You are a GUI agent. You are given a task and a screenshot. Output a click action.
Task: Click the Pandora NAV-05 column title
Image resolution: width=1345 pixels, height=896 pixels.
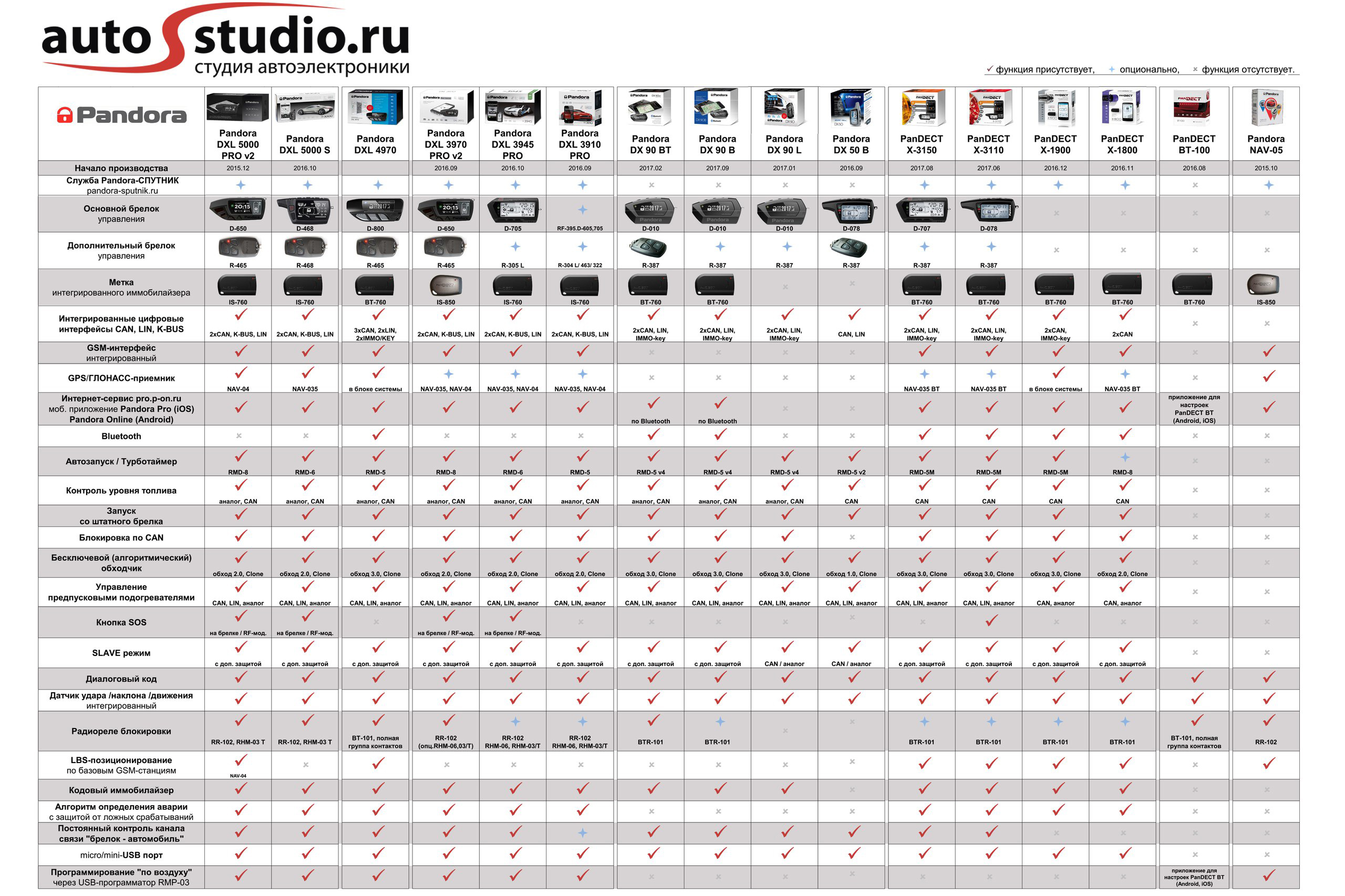coord(1265,144)
